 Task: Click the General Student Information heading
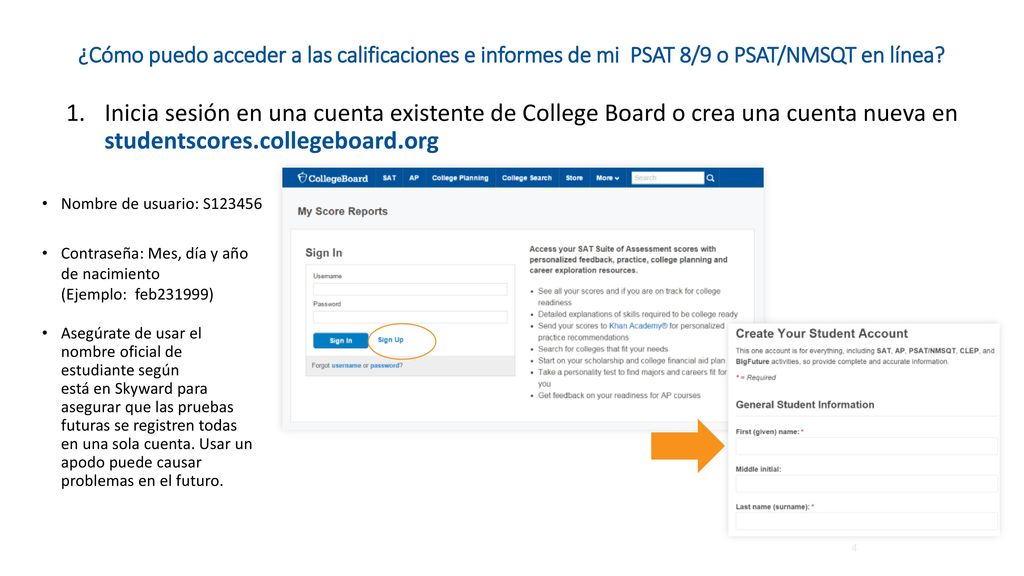[805, 405]
